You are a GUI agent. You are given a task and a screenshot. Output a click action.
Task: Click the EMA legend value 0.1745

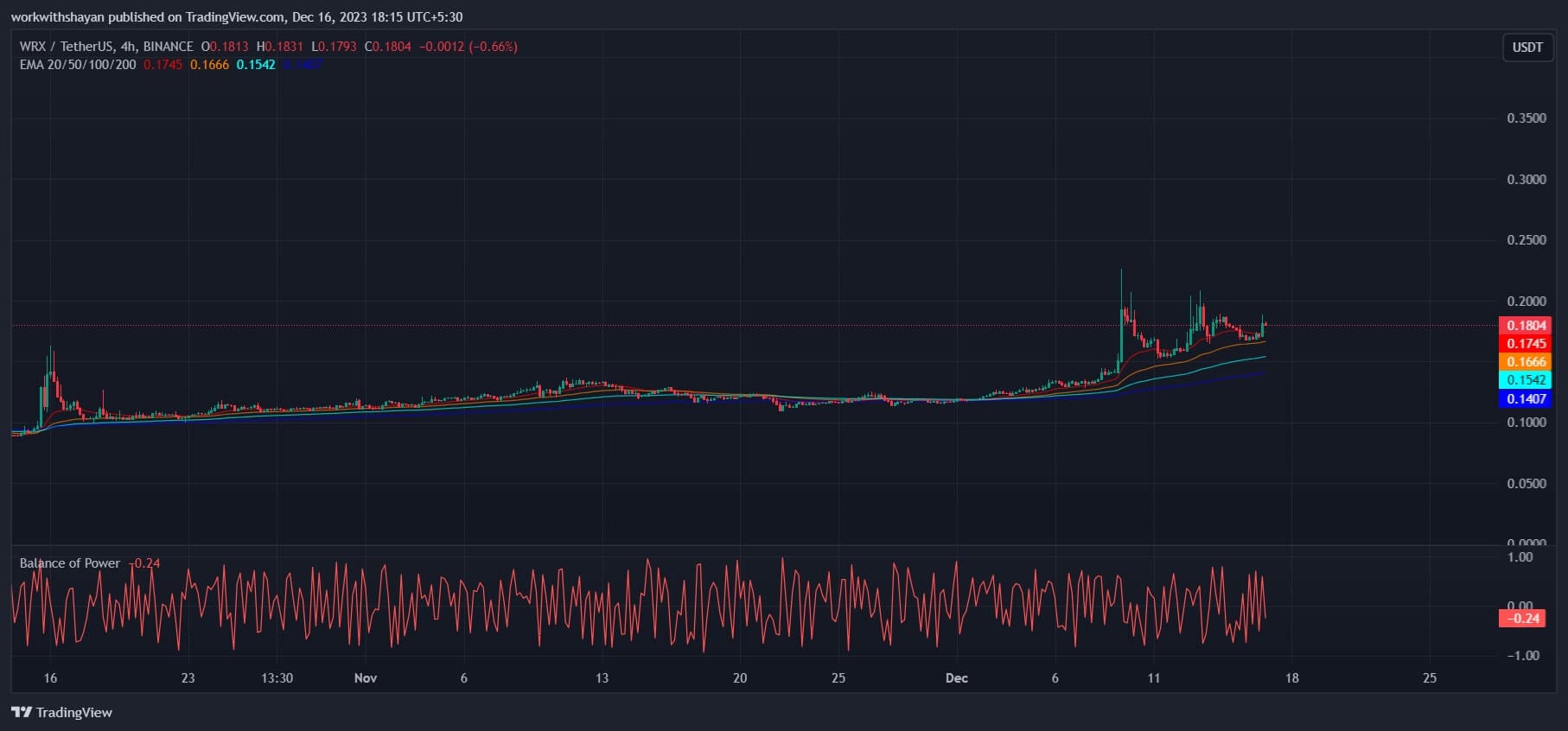click(163, 65)
